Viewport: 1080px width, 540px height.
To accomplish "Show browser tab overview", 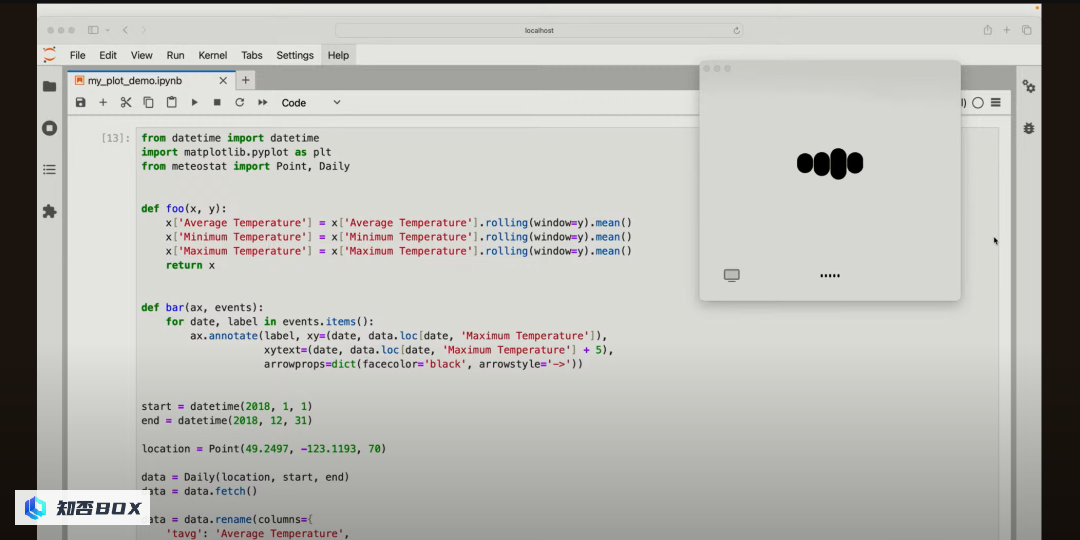I will tap(1026, 30).
